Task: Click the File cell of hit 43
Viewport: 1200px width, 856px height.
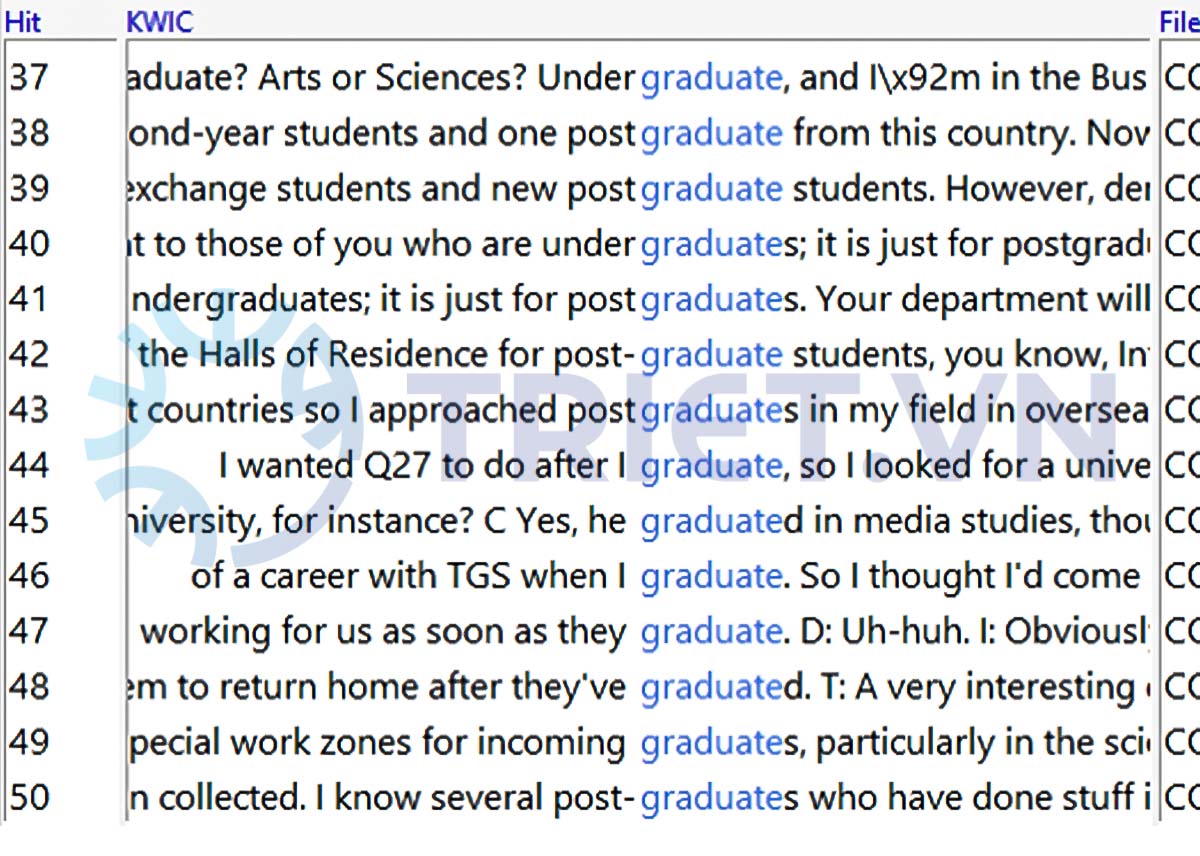Action: pyautogui.click(x=1181, y=410)
